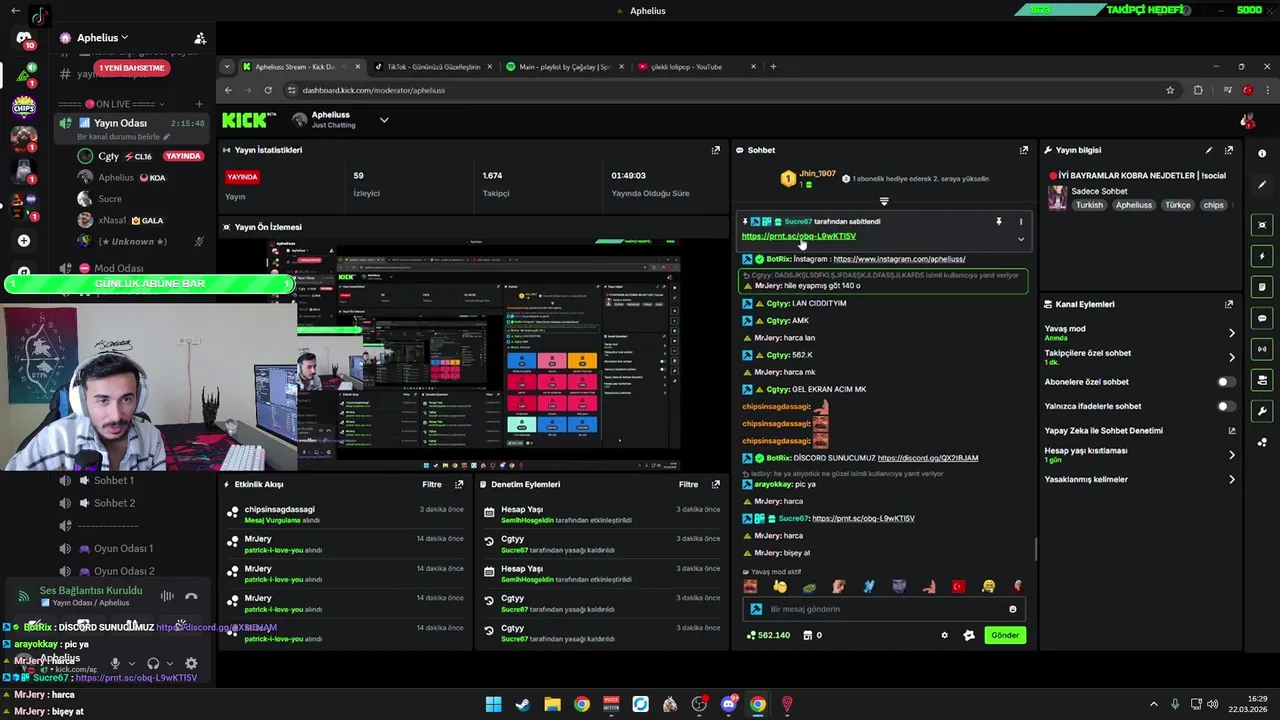Open the discord.gg invite link in chat
This screenshot has height=720, width=1280.
point(928,458)
